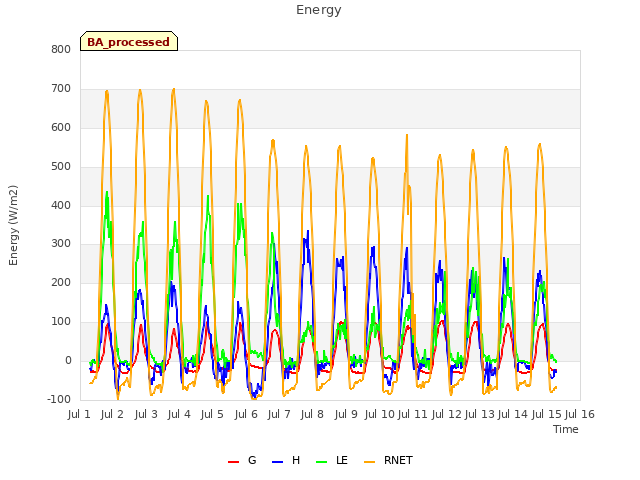Click the 800 y-axis tick label
640x480 pixels.
point(61,49)
